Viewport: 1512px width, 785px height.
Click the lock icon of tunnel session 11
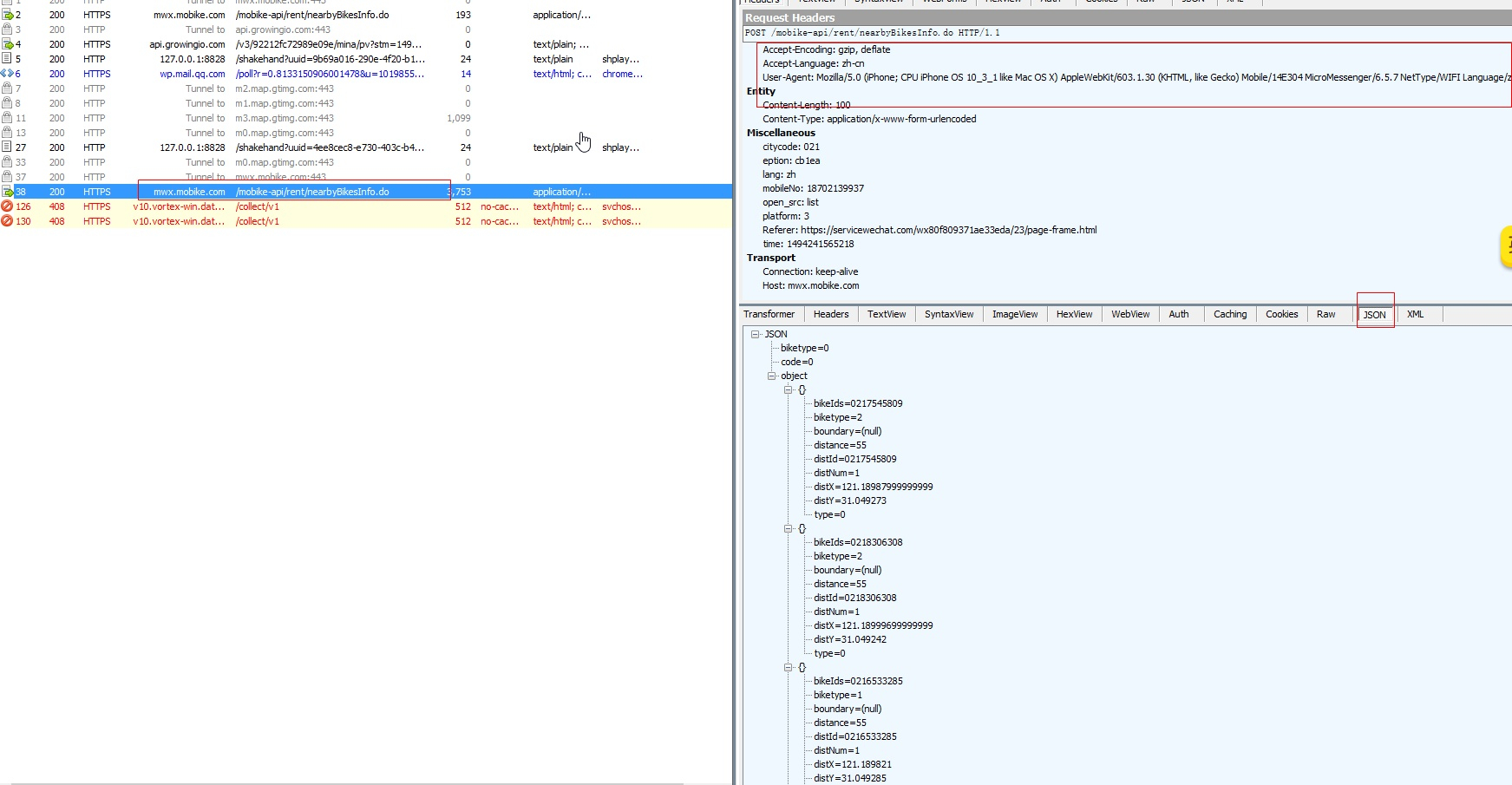click(7, 118)
